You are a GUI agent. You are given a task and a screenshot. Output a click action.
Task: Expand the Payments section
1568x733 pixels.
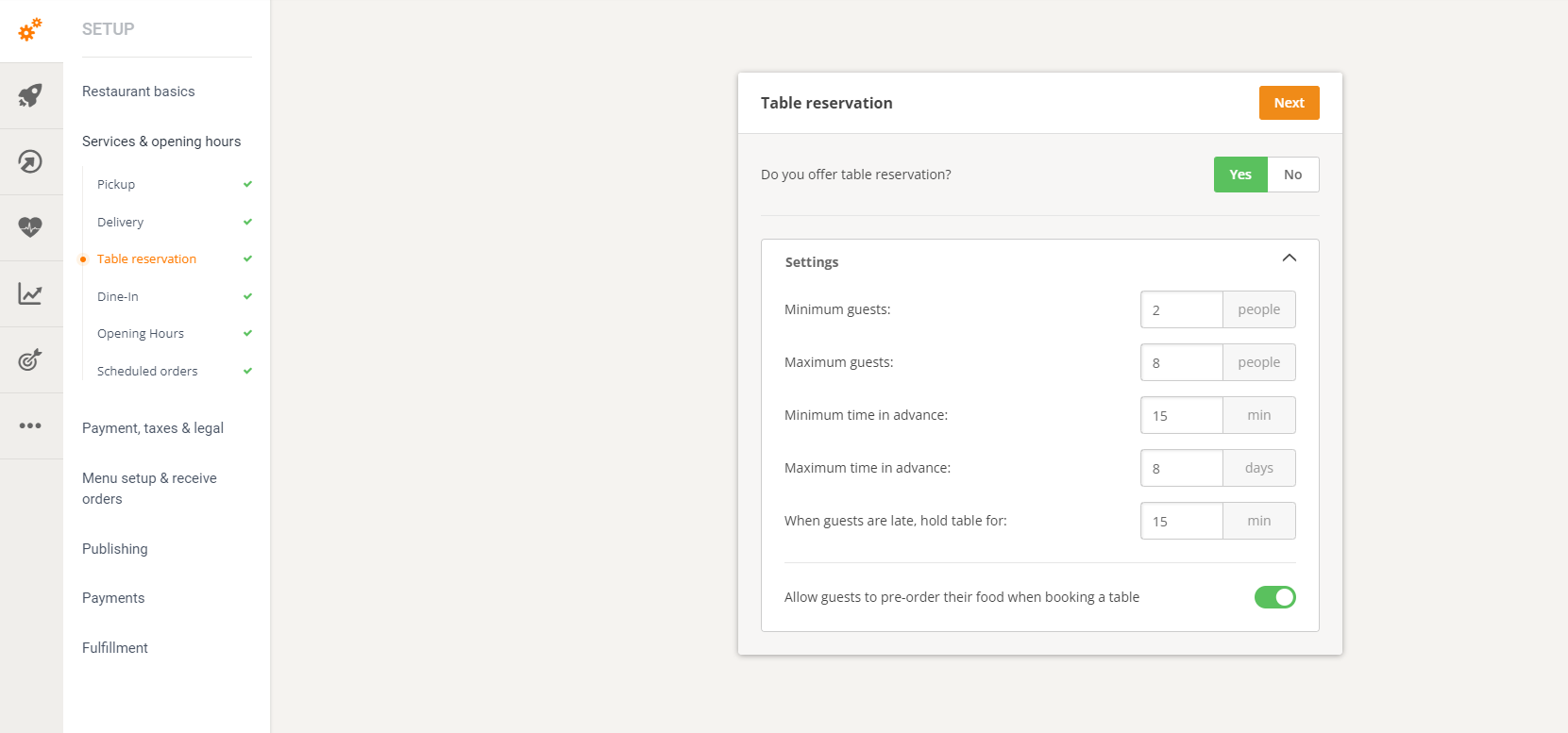113,598
